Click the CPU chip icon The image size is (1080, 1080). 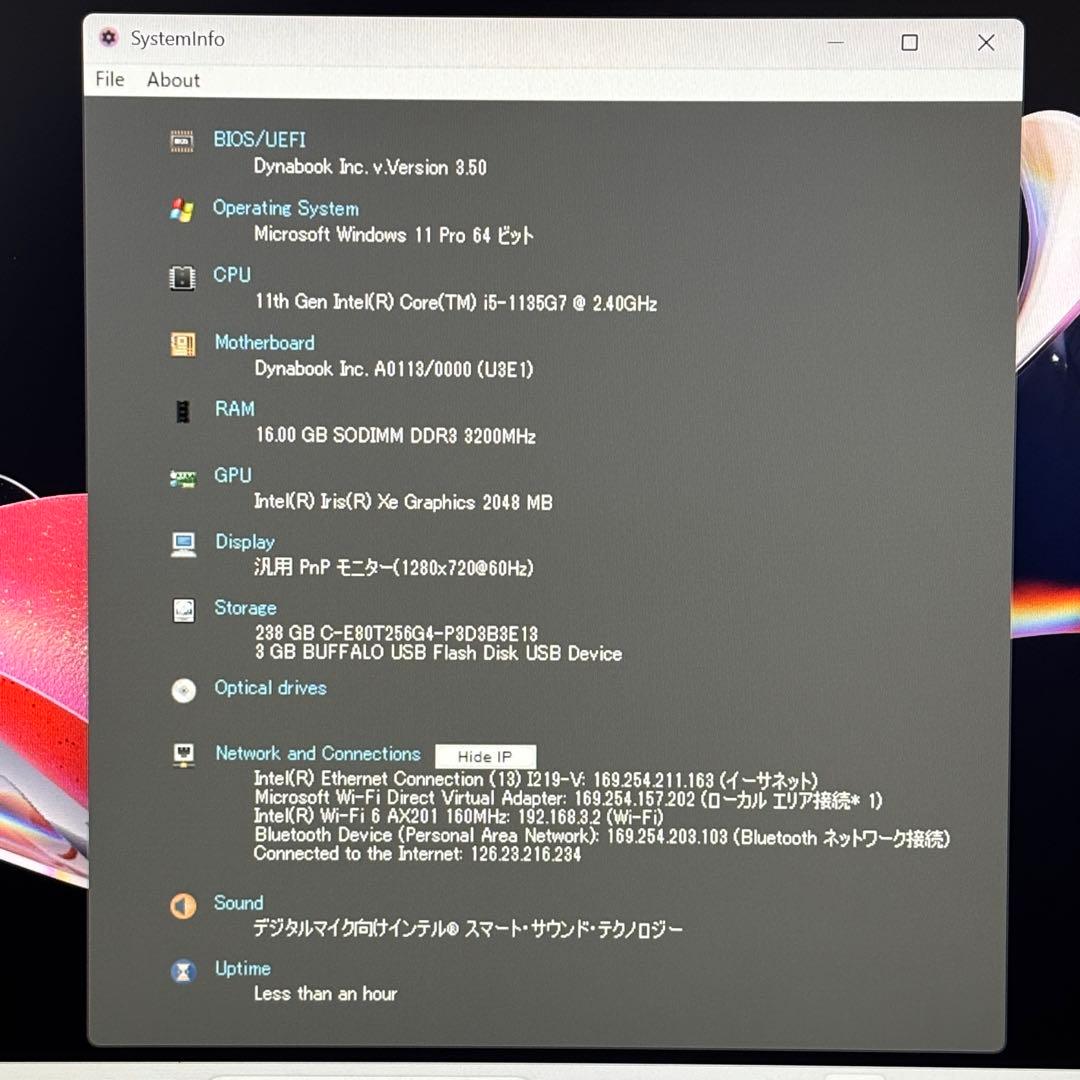[183, 277]
